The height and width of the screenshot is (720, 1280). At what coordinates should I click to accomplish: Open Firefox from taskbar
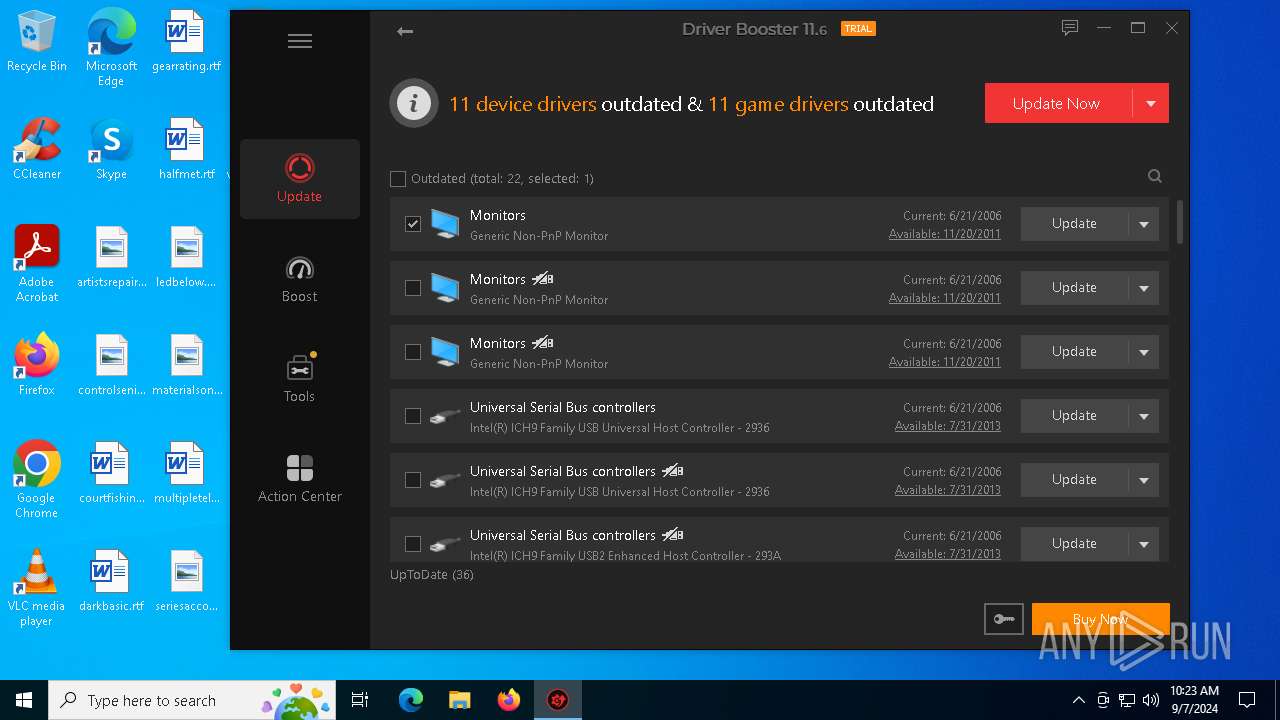509,700
